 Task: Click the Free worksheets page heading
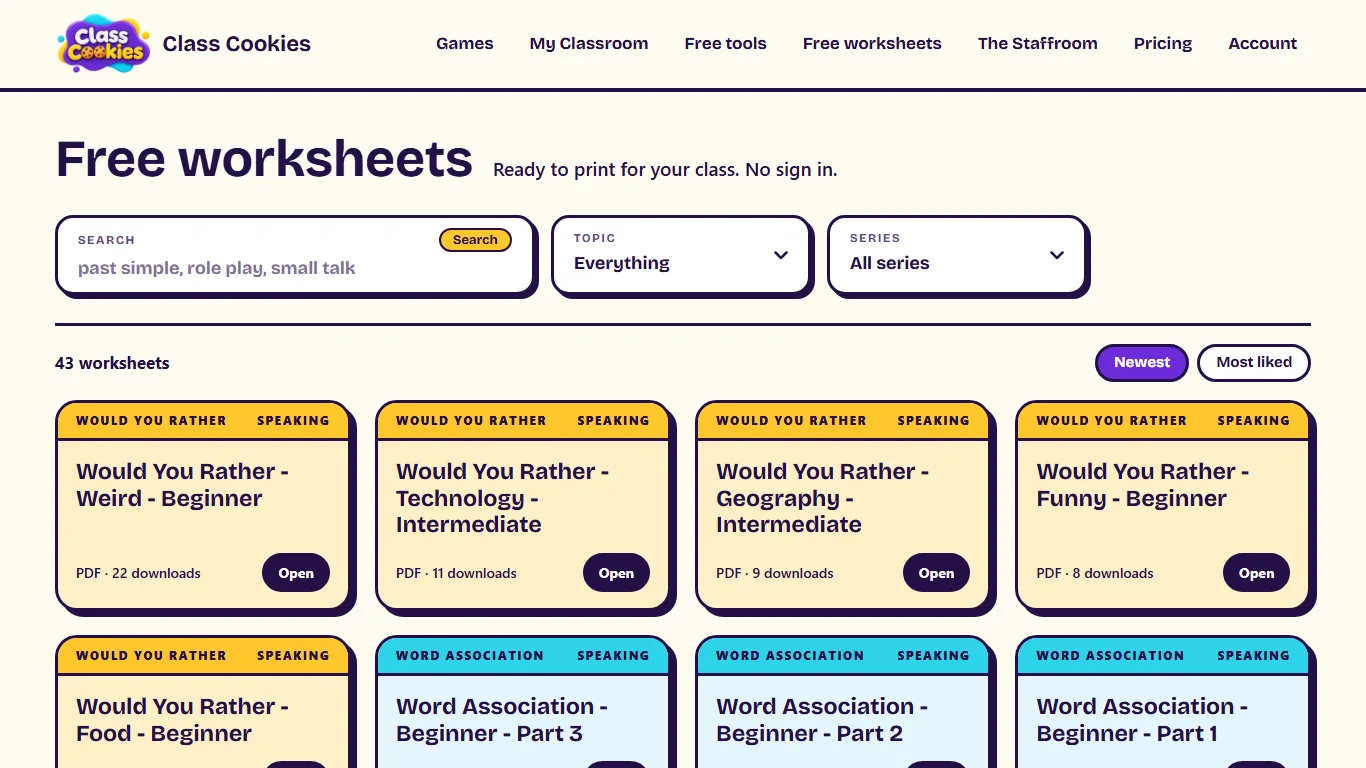click(x=264, y=159)
